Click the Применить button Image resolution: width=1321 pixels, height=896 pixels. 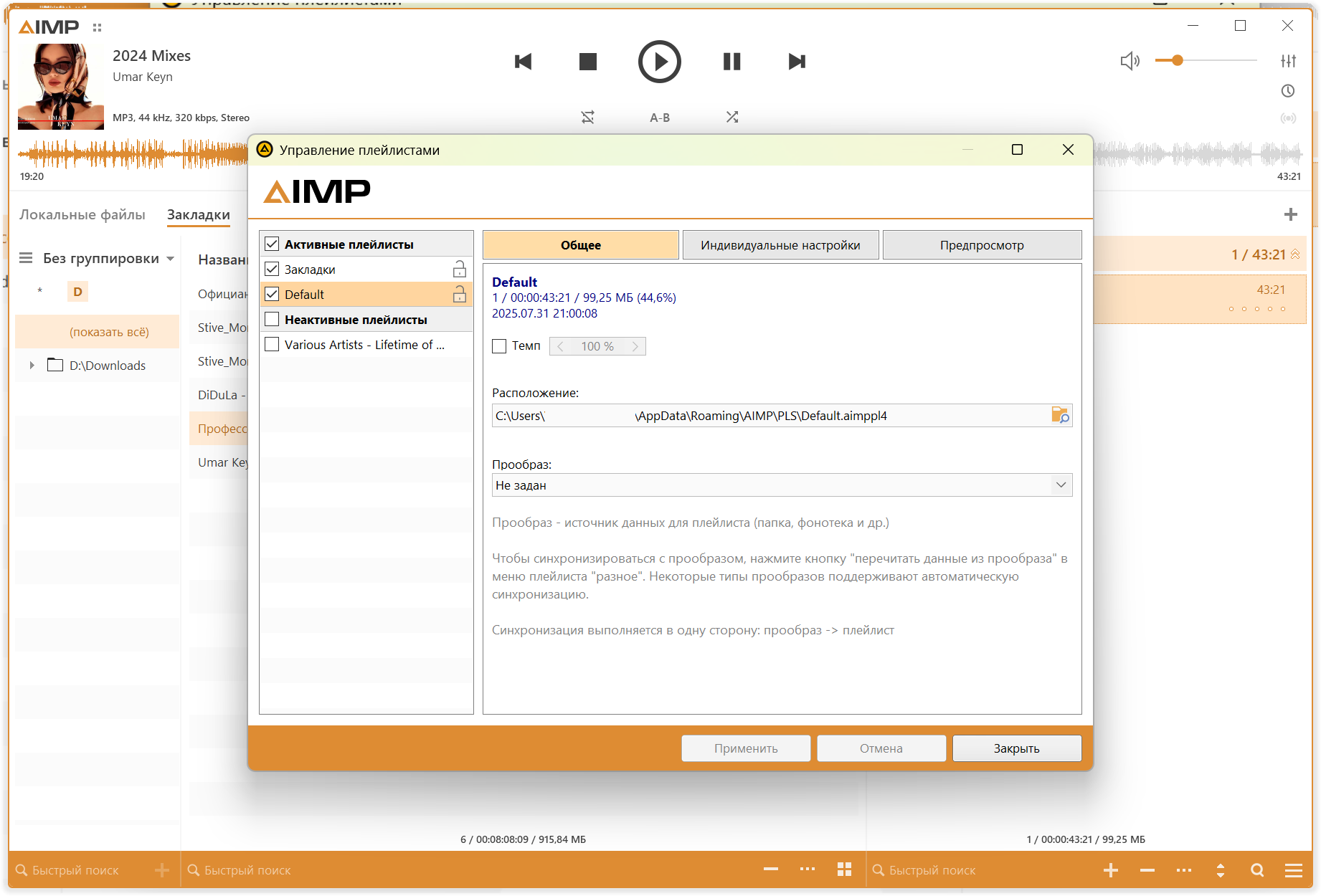click(746, 748)
